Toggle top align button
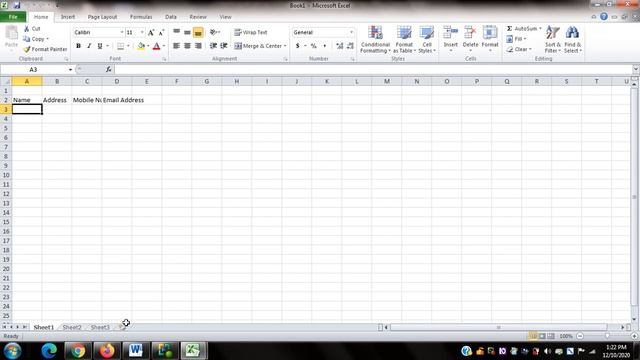This screenshot has height=360, width=640. coord(176,32)
